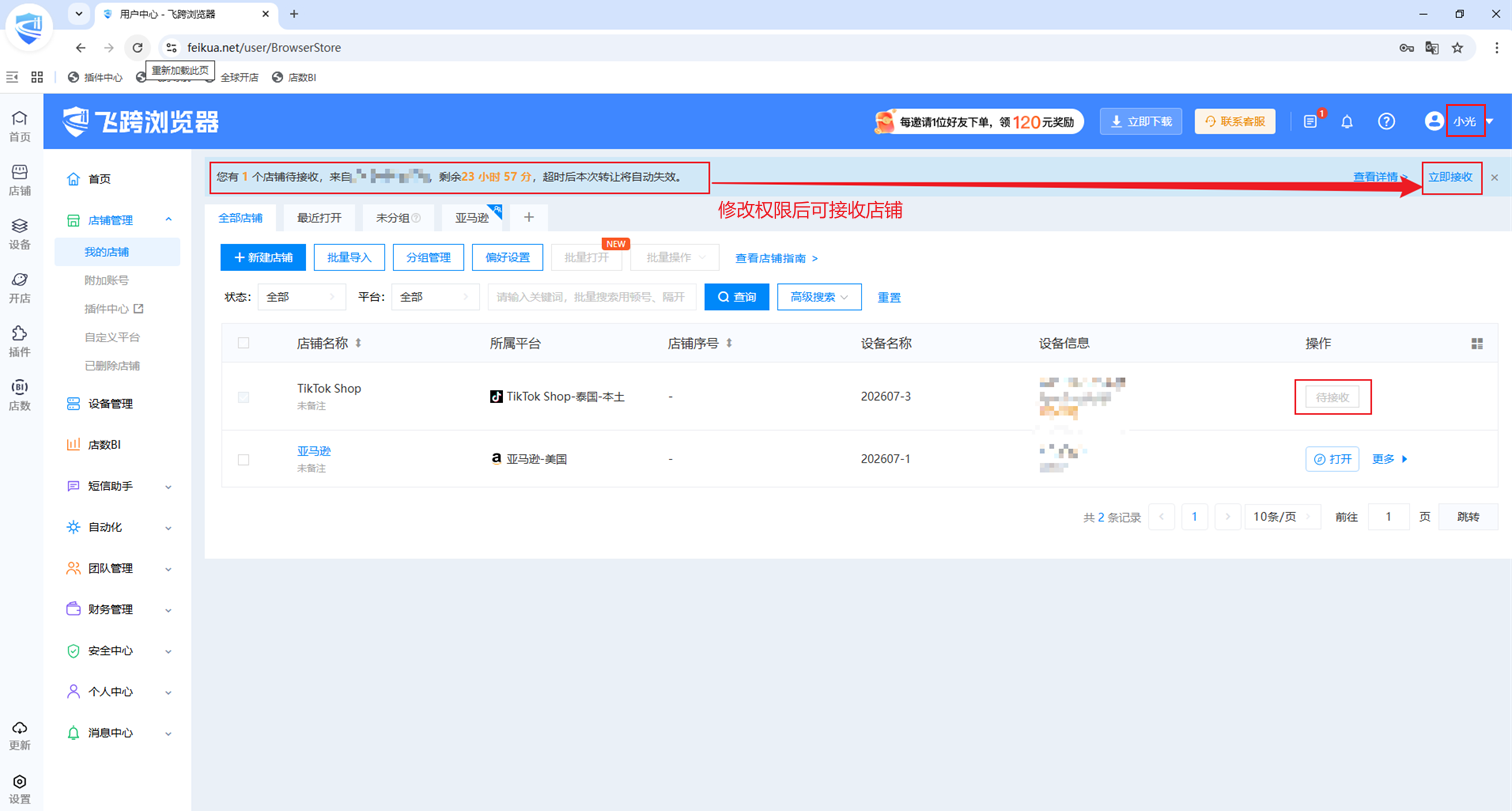The image size is (1512, 811).
Task: Select 我的店铺 in the side menu
Action: pyautogui.click(x=118, y=252)
